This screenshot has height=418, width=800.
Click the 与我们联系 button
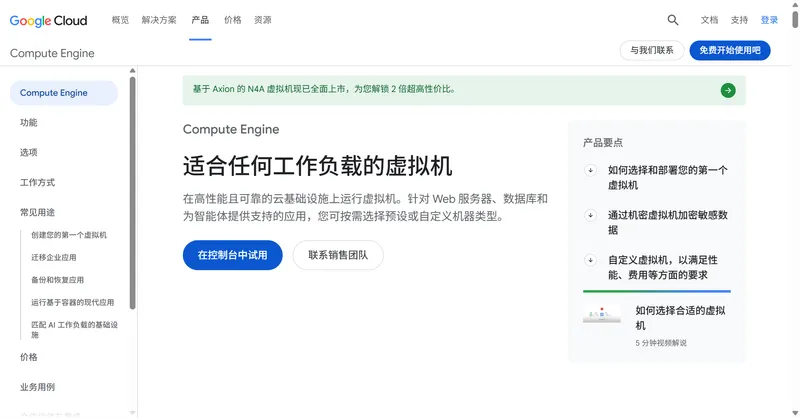pos(652,50)
